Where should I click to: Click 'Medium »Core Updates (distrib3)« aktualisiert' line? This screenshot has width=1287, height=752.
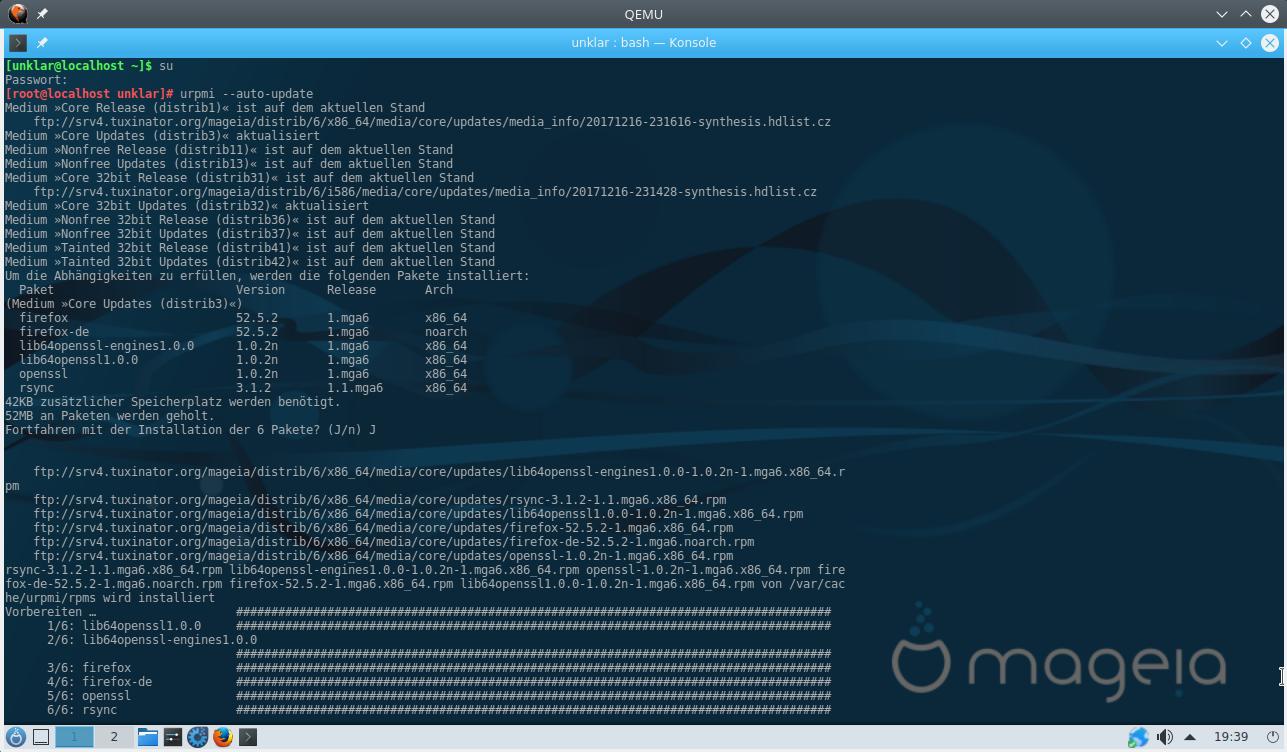click(x=162, y=136)
